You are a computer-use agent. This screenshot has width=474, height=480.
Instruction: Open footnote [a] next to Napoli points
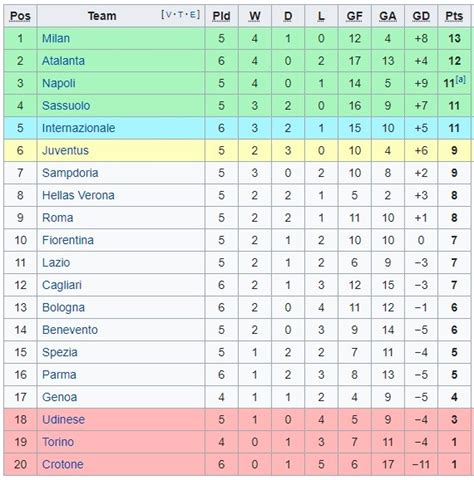[460, 79]
